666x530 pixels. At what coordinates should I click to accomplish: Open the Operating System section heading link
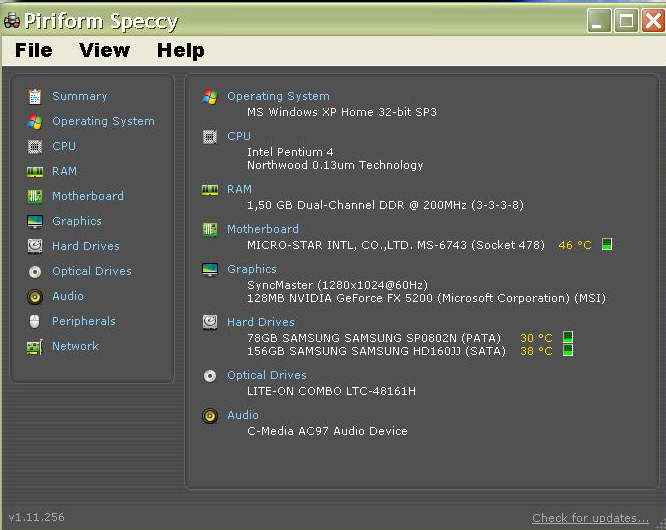click(x=278, y=96)
